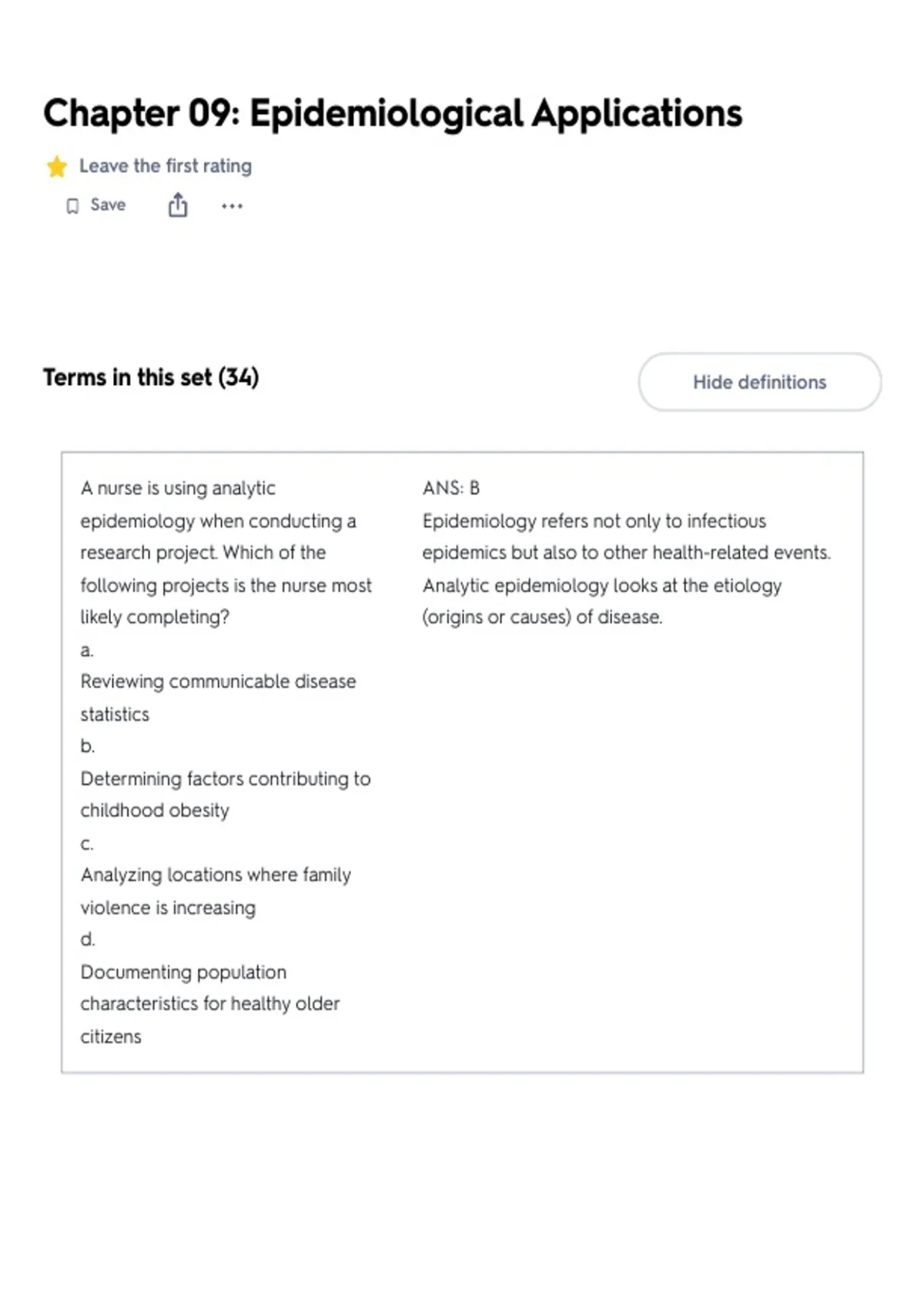The width and height of the screenshot is (924, 1309).
Task: Click the Save label
Action: (108, 205)
